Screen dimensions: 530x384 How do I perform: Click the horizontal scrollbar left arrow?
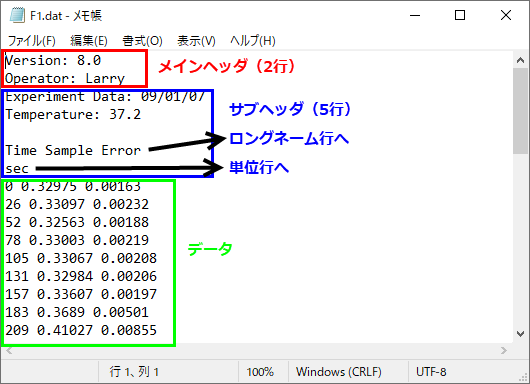tap(9, 351)
